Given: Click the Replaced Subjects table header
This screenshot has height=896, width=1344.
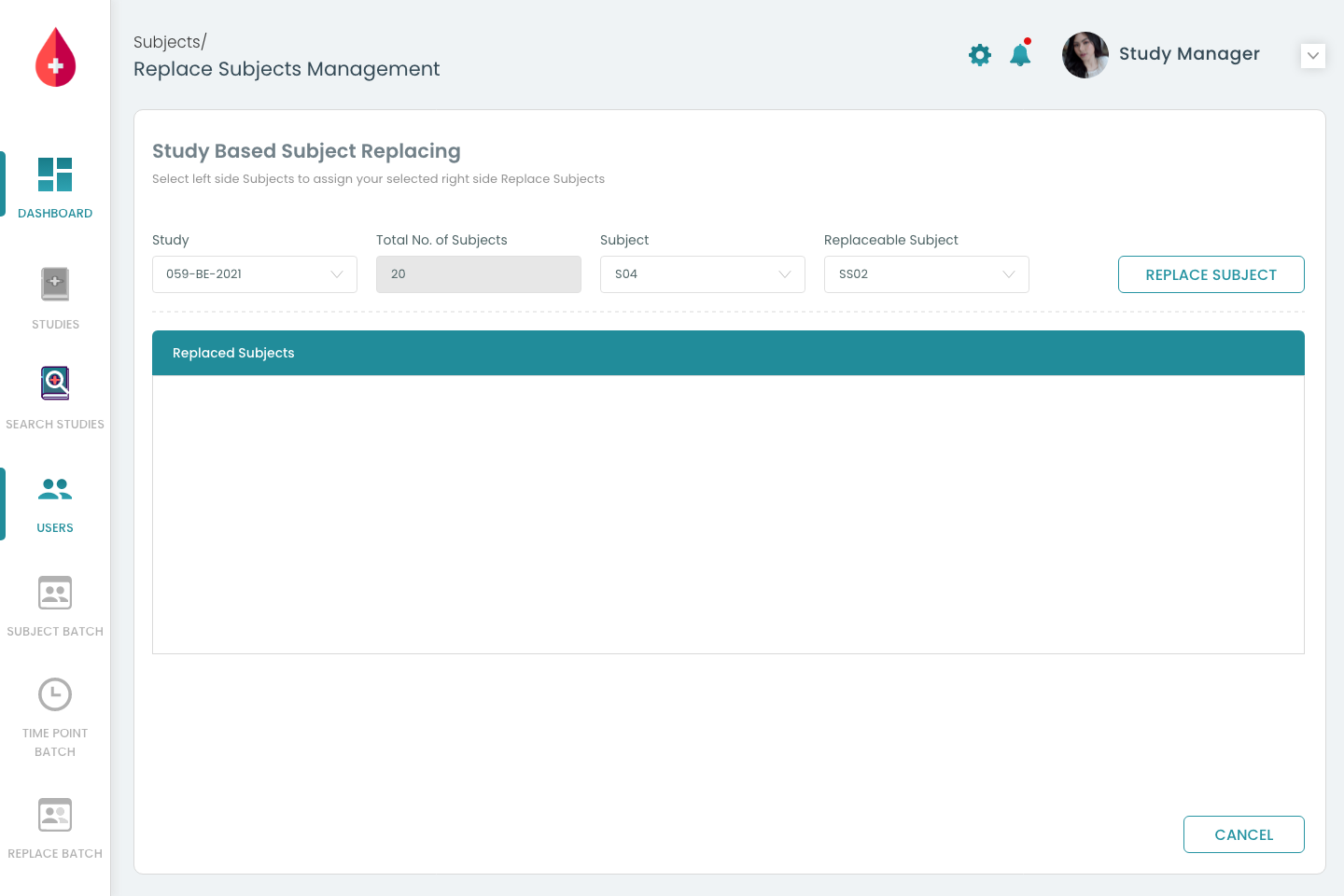Looking at the screenshot, I should [728, 353].
